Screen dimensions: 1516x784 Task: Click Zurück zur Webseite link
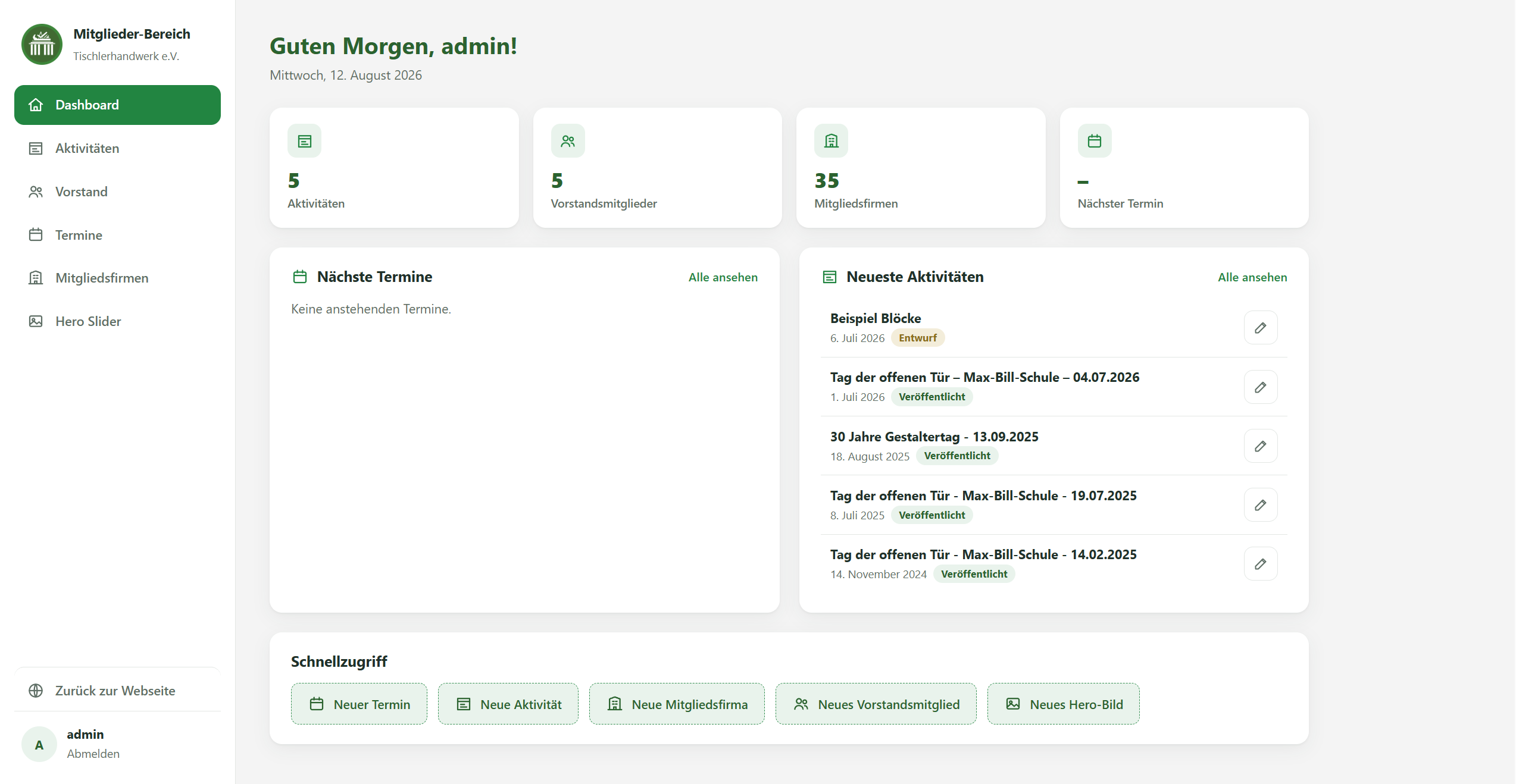point(117,691)
